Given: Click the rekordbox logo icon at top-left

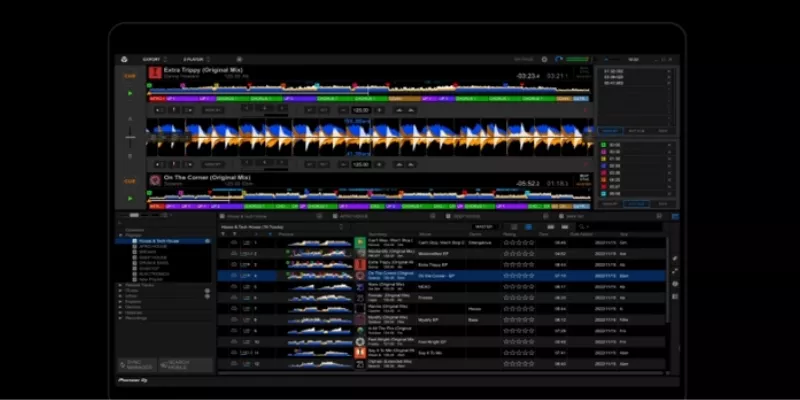Looking at the screenshot, I should tap(124, 60).
